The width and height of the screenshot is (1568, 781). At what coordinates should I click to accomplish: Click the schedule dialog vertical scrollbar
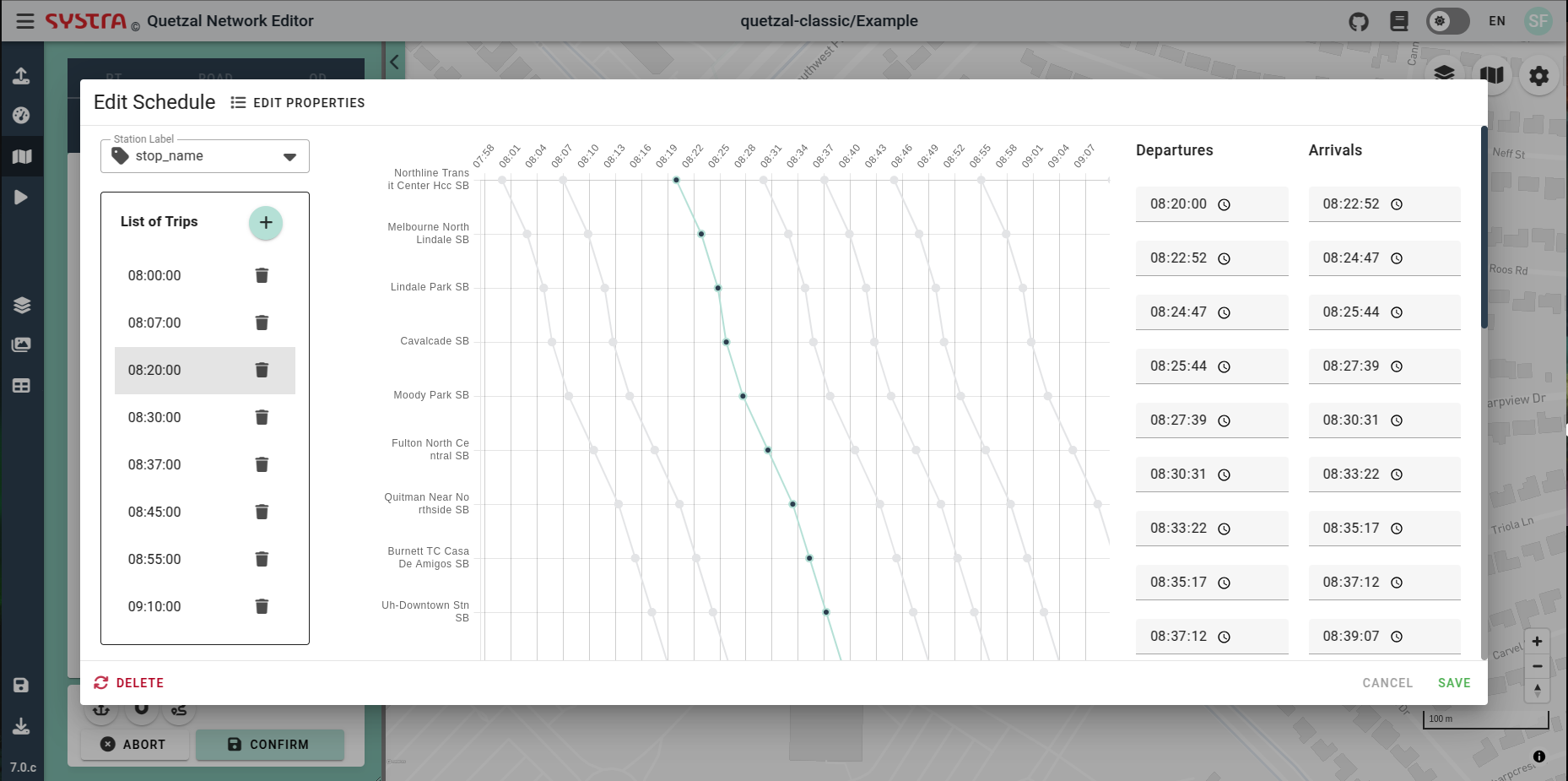1484,228
